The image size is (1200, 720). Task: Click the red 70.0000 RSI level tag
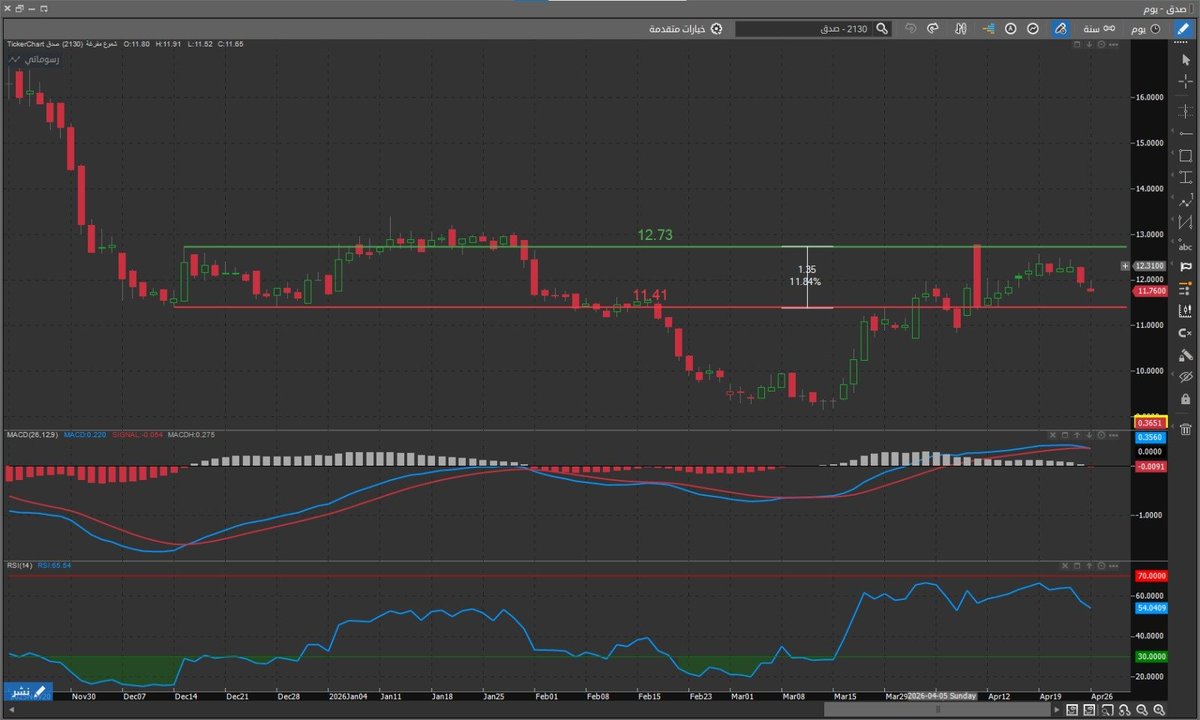(1151, 576)
